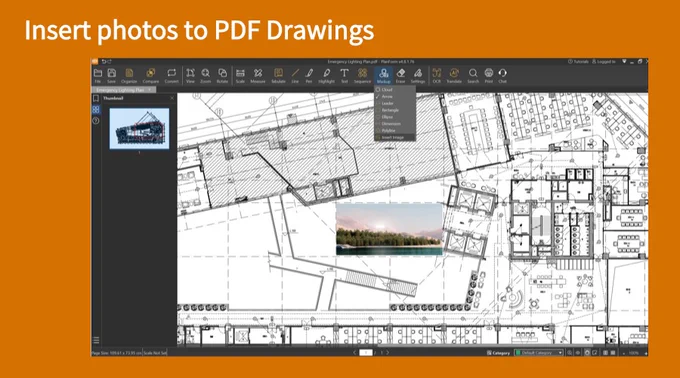The image size is (680, 378).
Task: Choose Ellipse from Markup menu
Action: pyautogui.click(x=395, y=117)
